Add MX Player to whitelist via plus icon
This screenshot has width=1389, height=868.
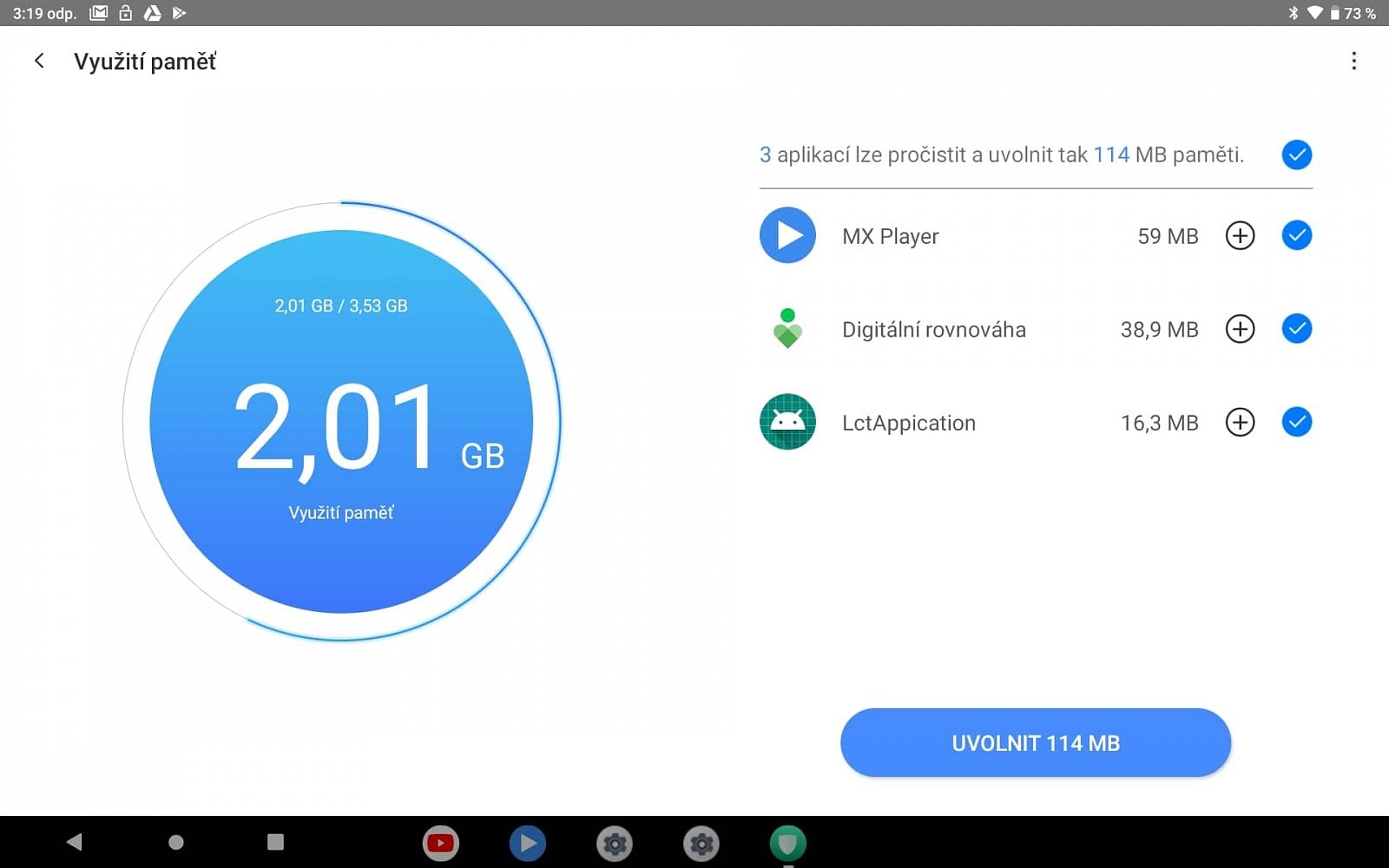pyautogui.click(x=1240, y=235)
